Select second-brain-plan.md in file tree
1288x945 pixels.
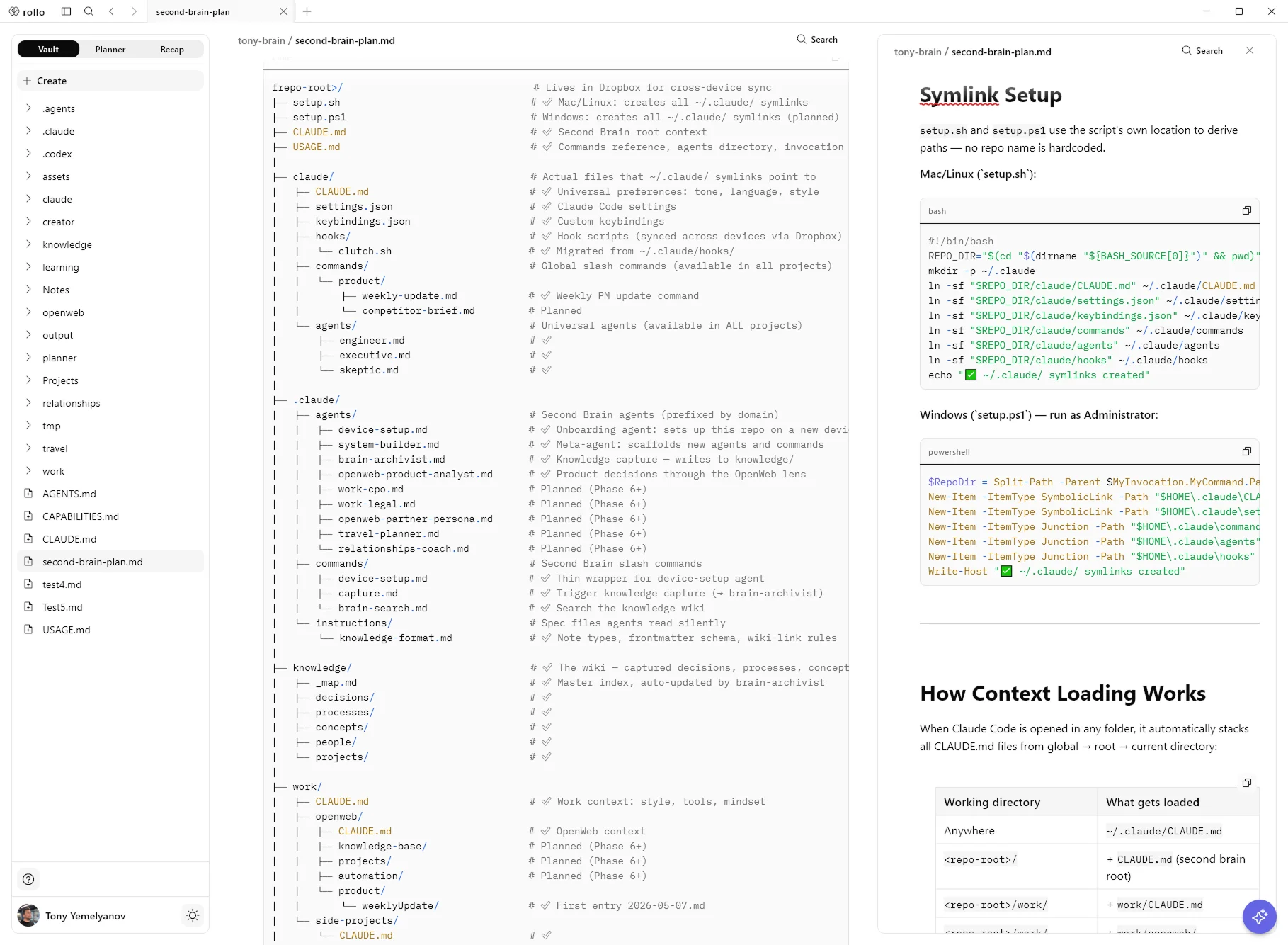coord(110,562)
